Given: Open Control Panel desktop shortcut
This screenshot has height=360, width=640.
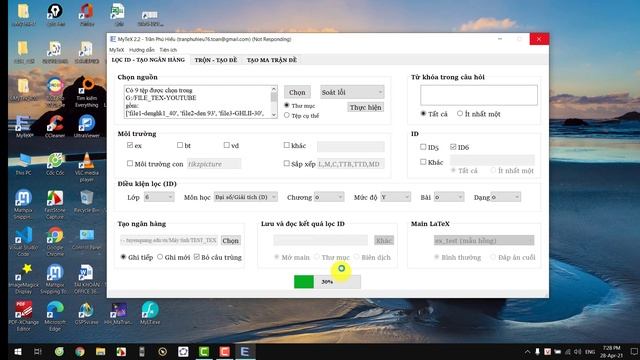Looking at the screenshot, I should (x=87, y=238).
